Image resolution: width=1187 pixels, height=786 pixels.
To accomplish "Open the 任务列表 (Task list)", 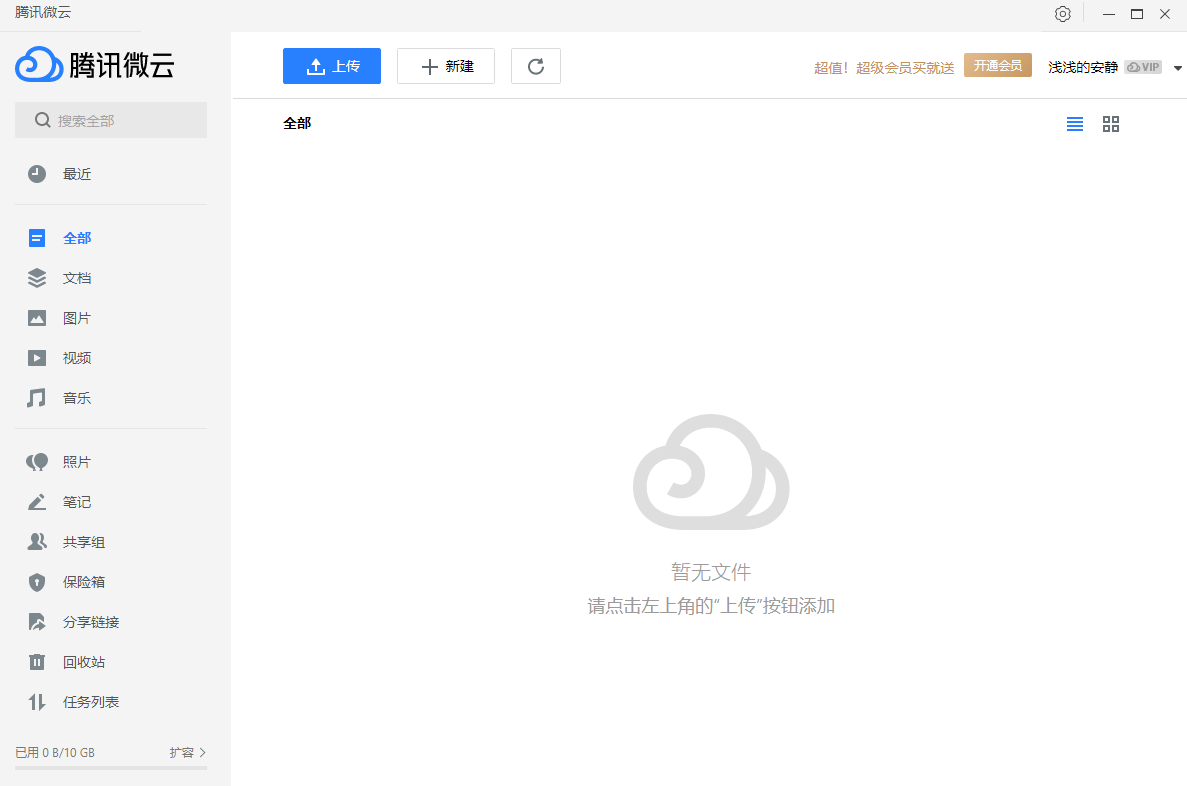I will pyautogui.click(x=89, y=701).
